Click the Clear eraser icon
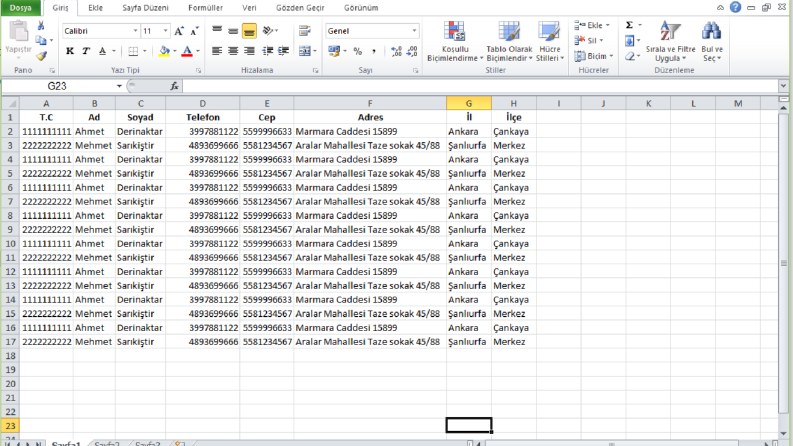Image resolution: width=793 pixels, height=446 pixels. 630,56
